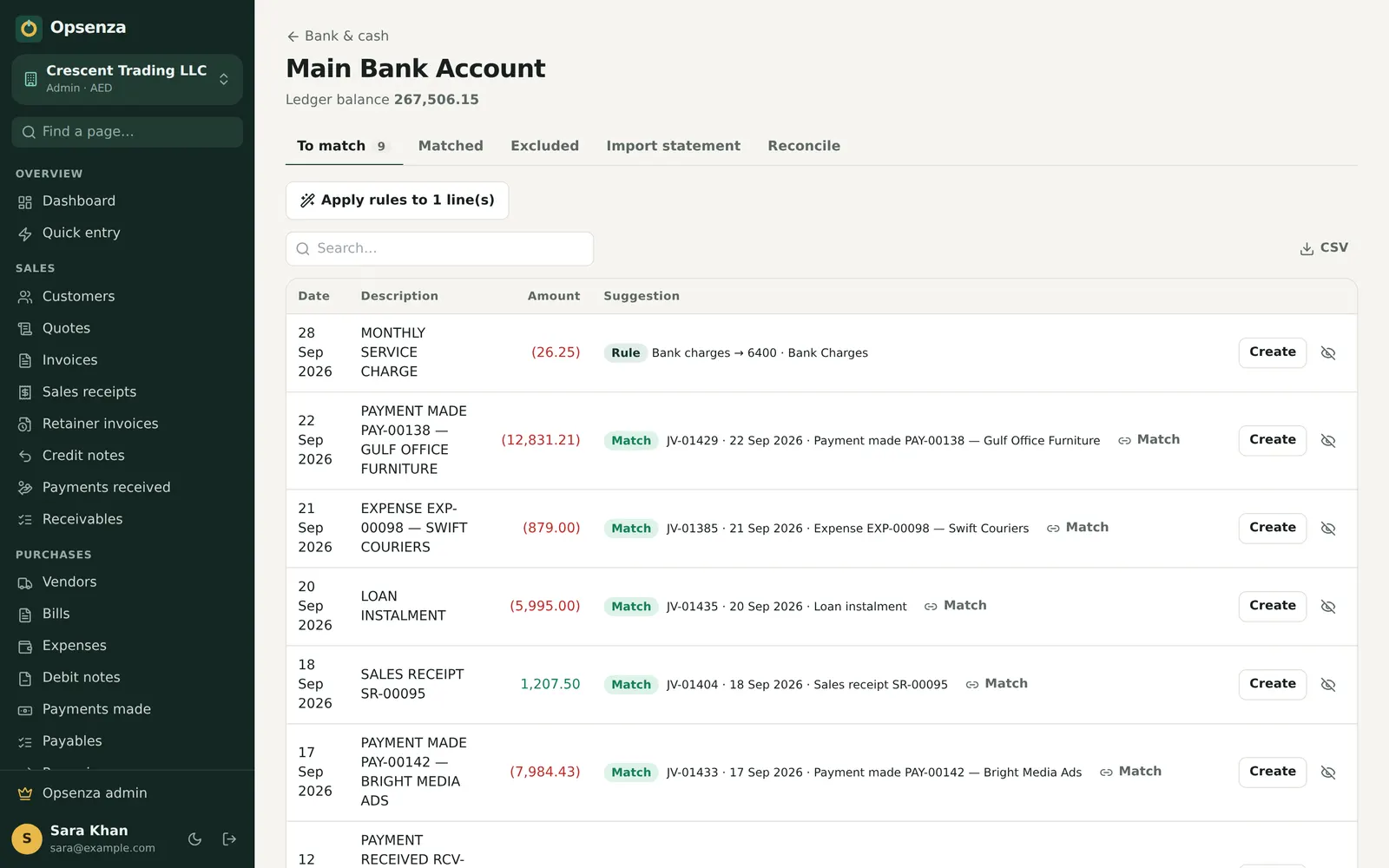Viewport: 1389px width, 868px height.
Task: Open Receivables page
Action: coord(127,519)
